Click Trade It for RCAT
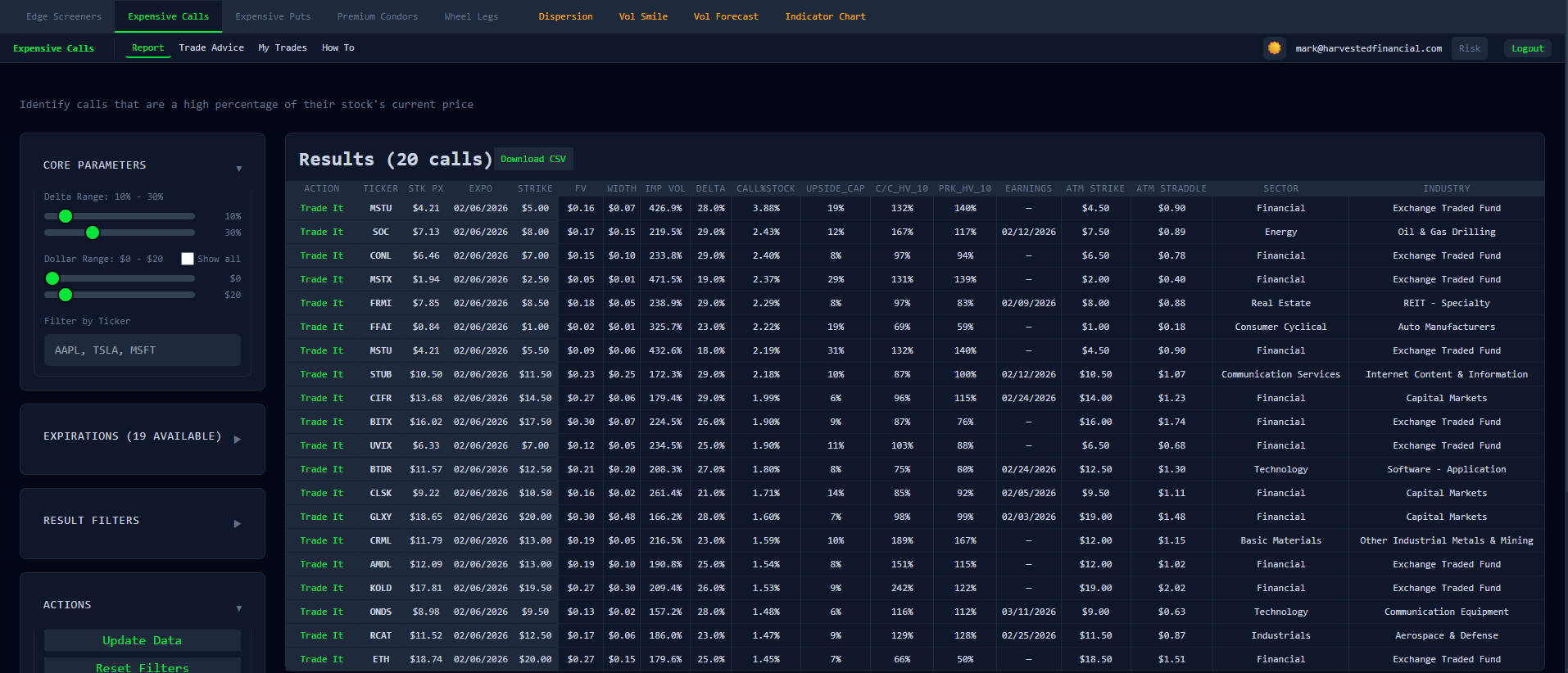1568x673 pixels. 322,635
